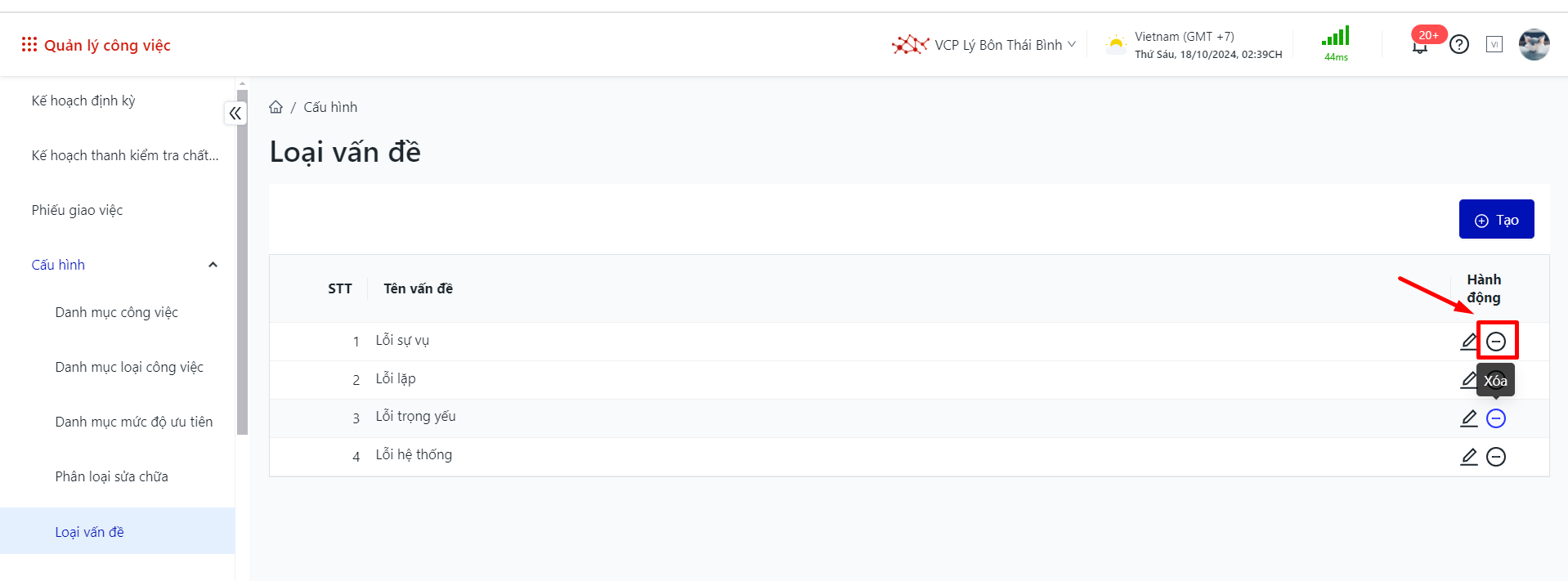
Task: Go to home via breadcrumb icon
Action: pos(276,107)
